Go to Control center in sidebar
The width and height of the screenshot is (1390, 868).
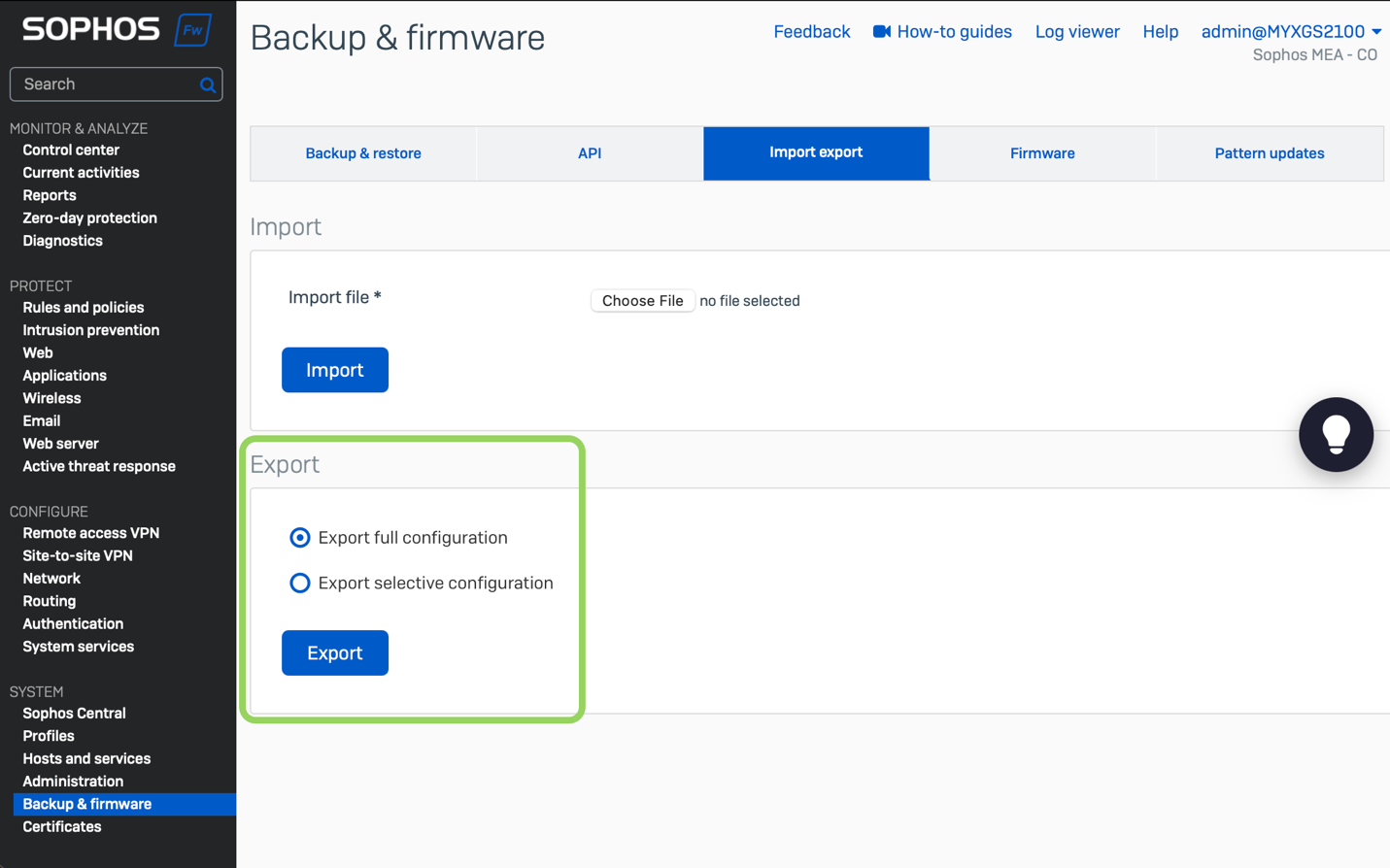click(x=71, y=150)
